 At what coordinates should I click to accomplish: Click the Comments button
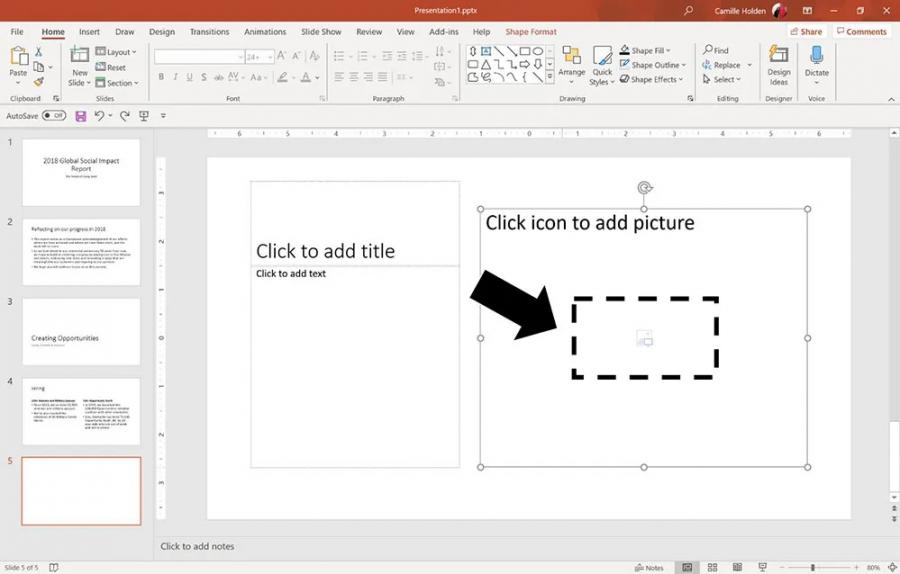click(862, 32)
